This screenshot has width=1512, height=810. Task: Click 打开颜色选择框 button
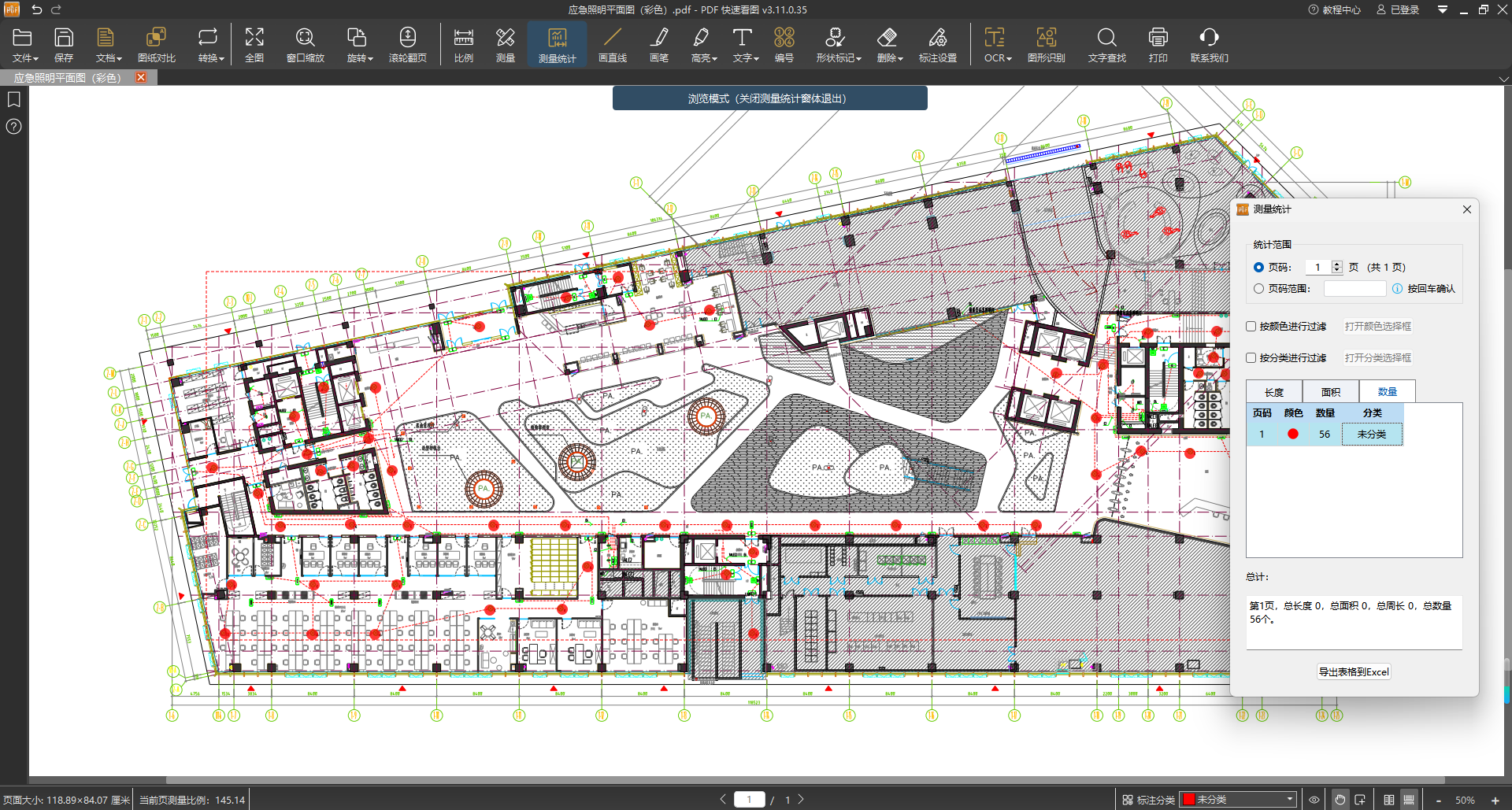click(x=1377, y=326)
